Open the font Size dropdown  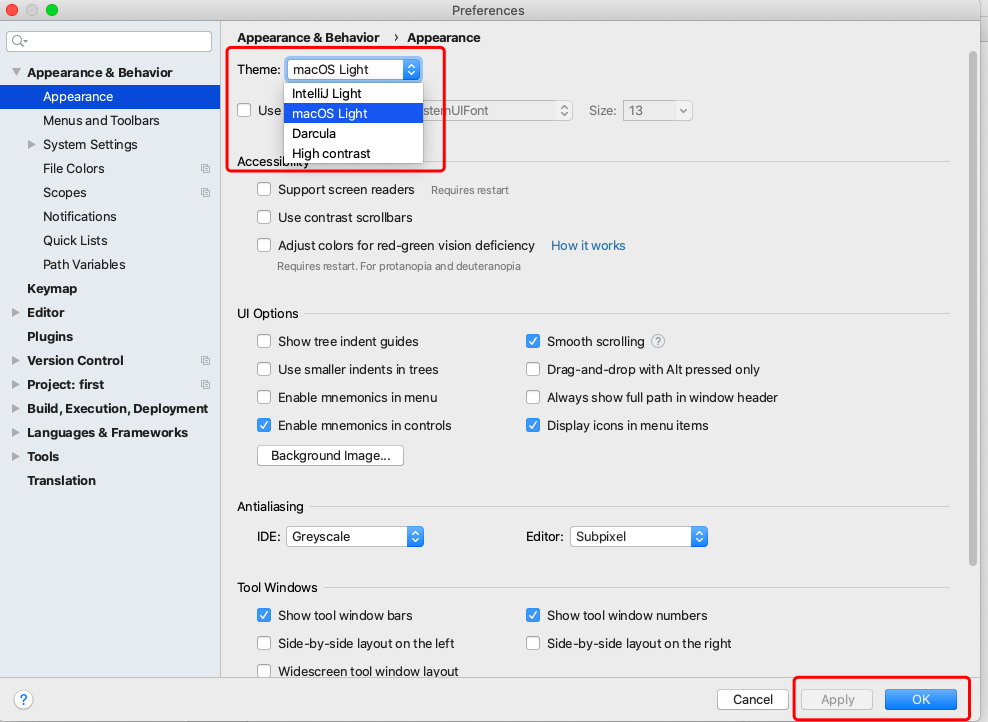click(658, 111)
